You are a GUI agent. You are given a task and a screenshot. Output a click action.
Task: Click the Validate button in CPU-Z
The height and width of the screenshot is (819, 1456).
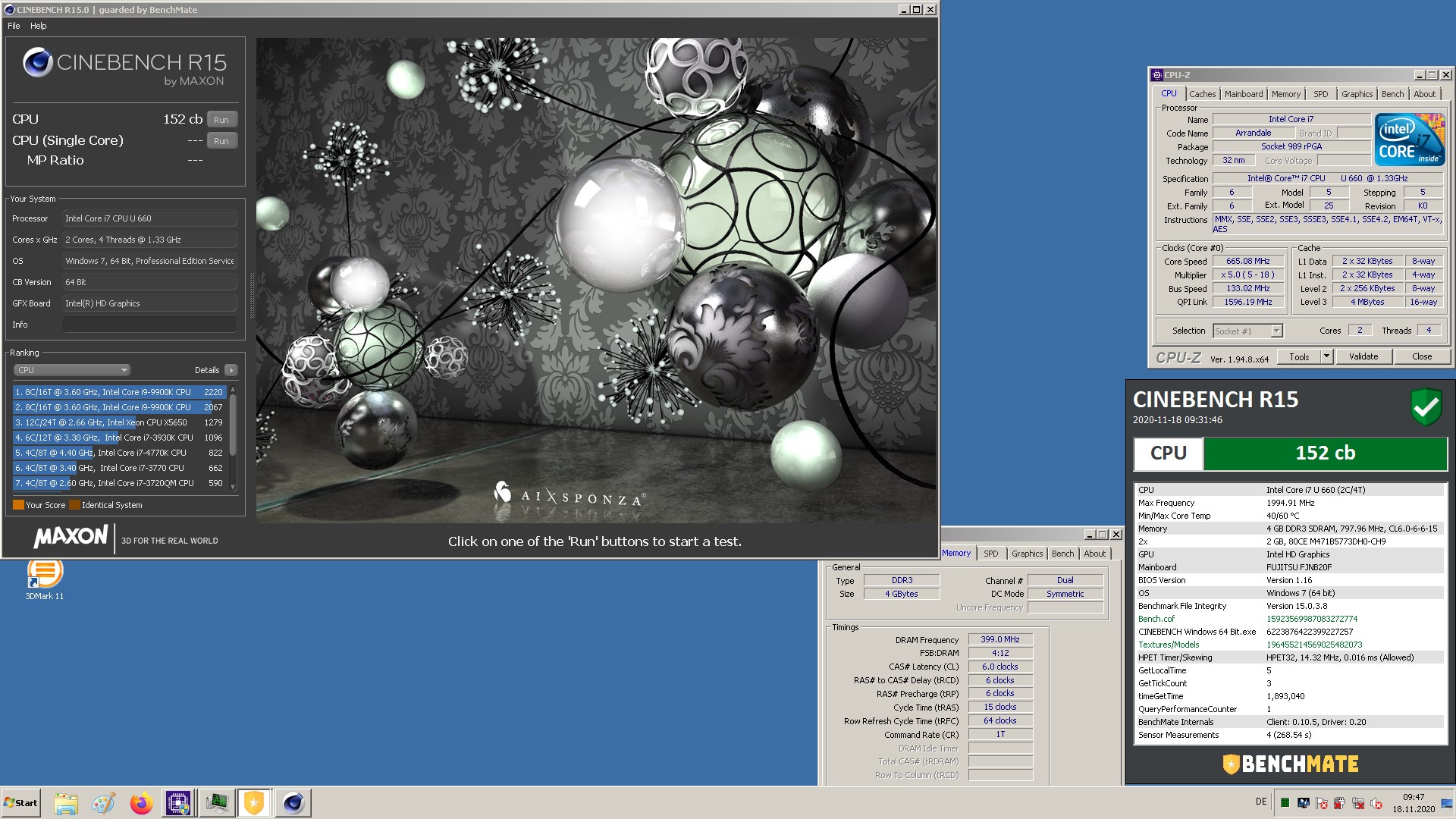pos(1363,356)
